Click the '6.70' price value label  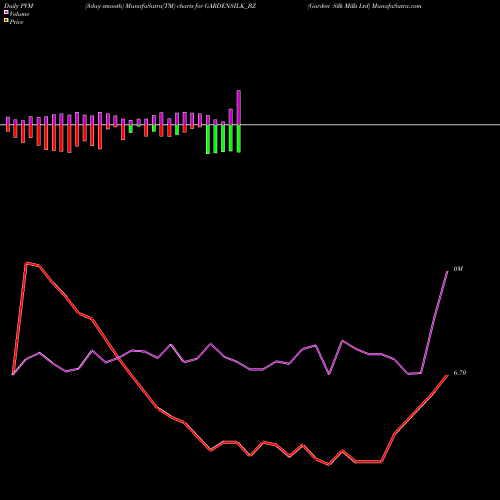point(460,373)
